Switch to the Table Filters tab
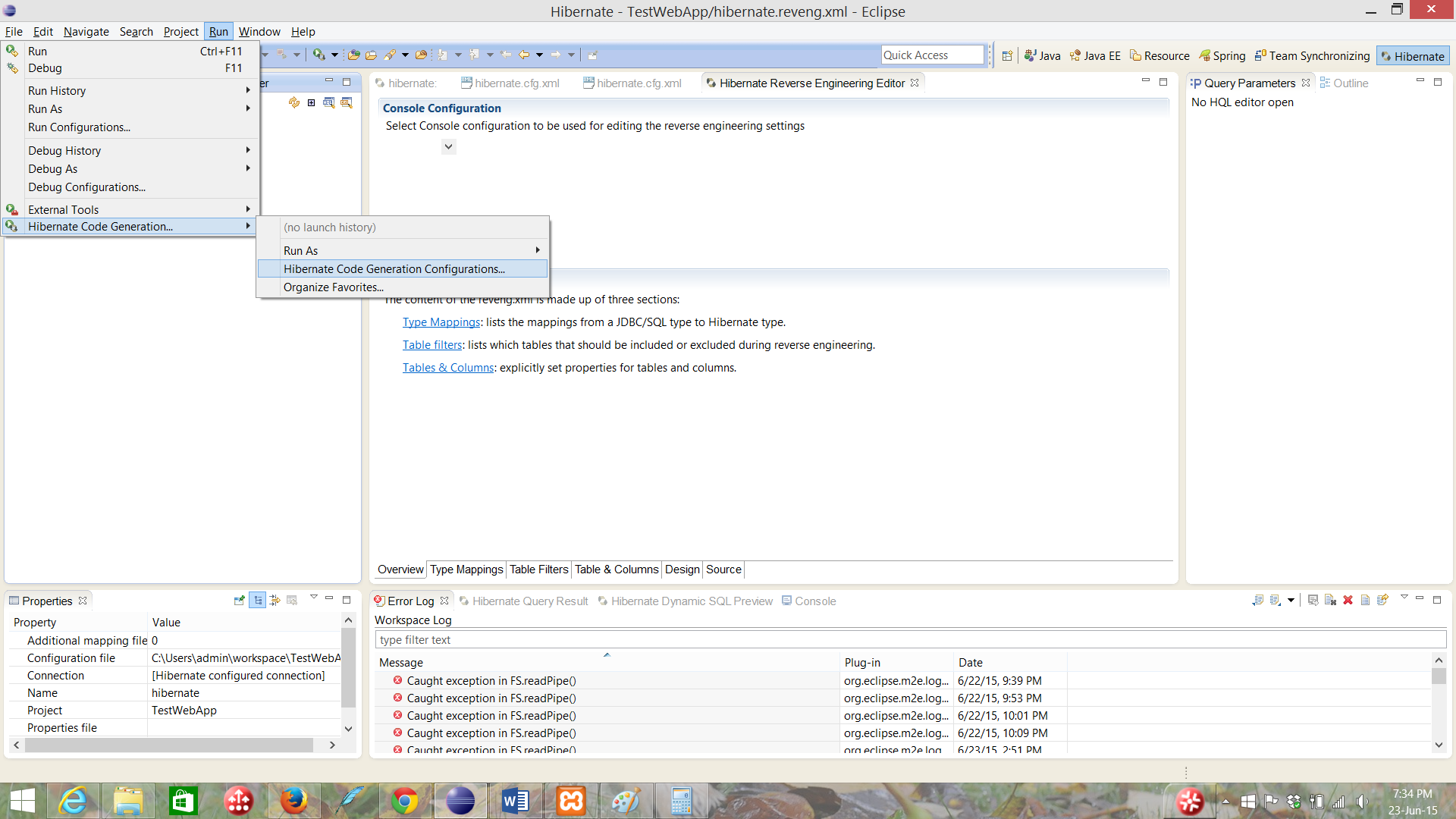This screenshot has width=1456, height=819. (x=538, y=569)
